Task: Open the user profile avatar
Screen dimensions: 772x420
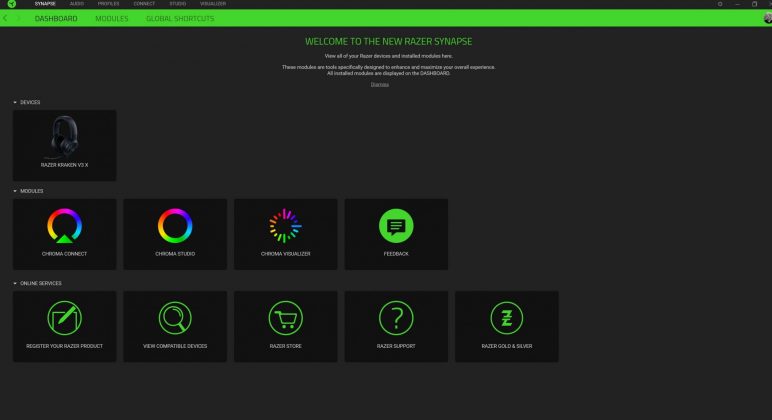Action: [768, 18]
